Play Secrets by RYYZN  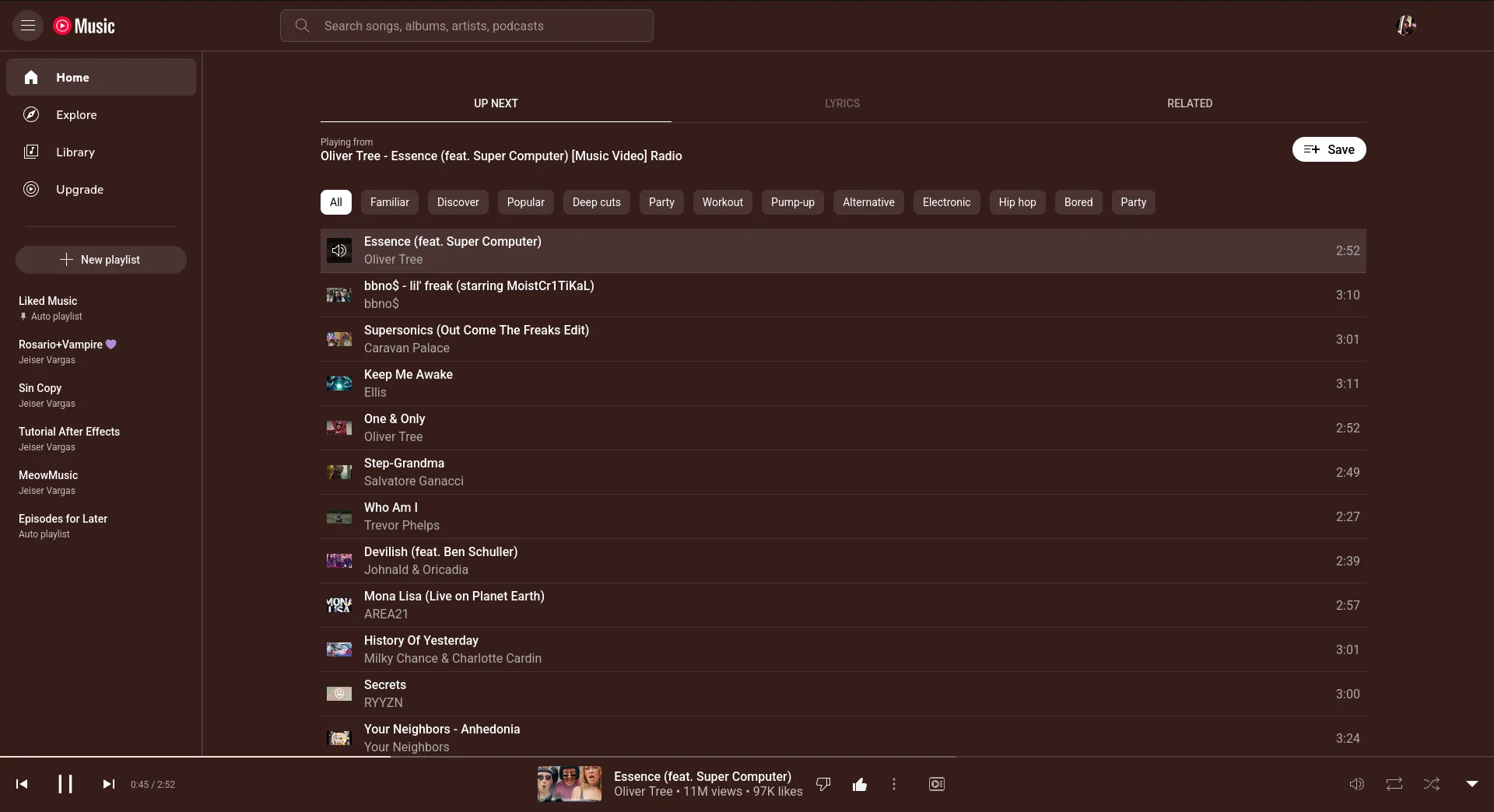click(x=843, y=694)
